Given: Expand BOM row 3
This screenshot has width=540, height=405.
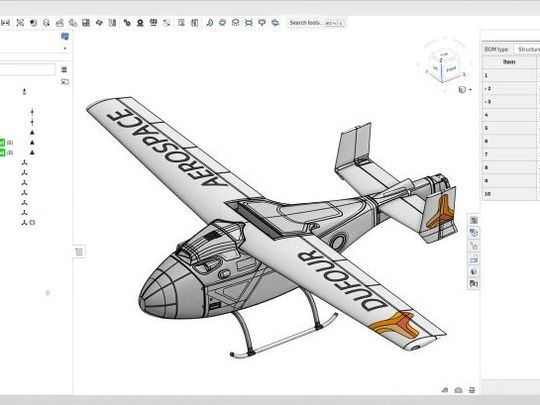Looking at the screenshot, I should point(485,102).
